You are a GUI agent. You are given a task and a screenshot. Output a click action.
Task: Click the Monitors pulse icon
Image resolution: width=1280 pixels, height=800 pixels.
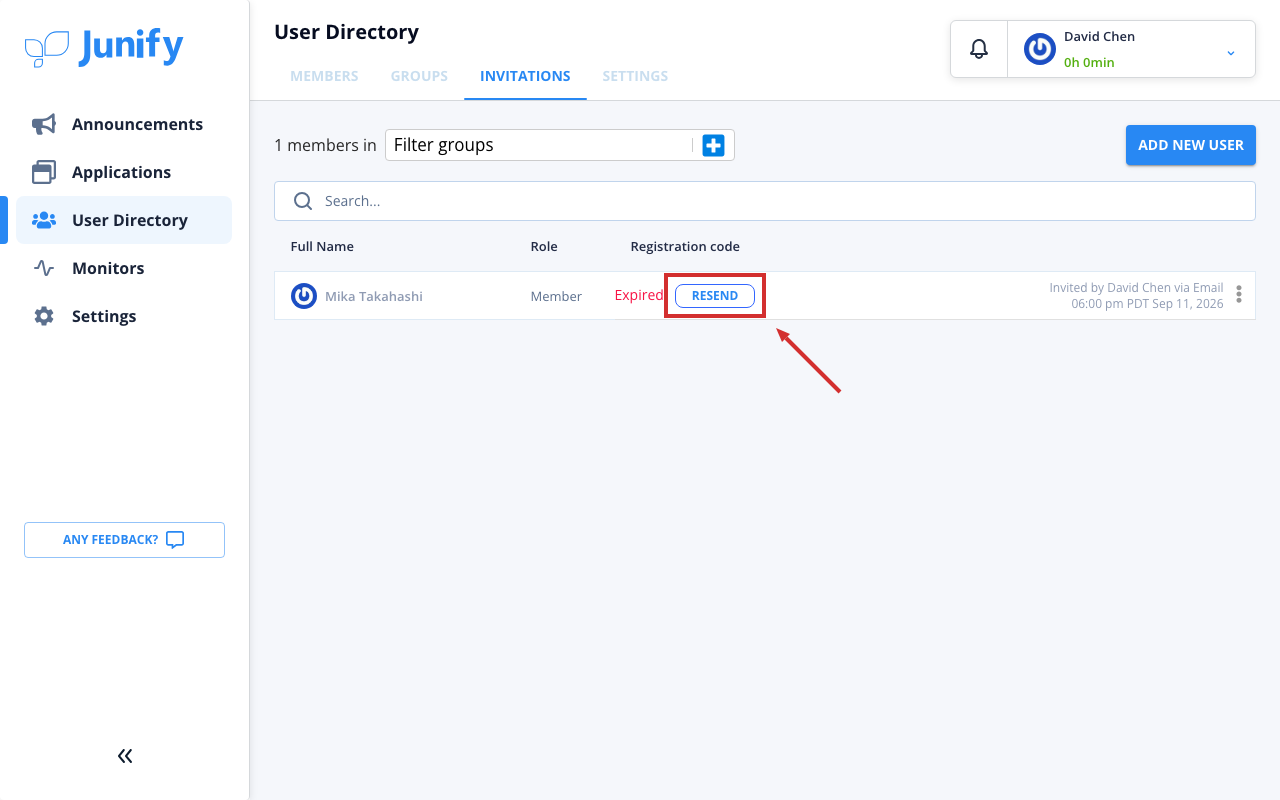tap(44, 268)
